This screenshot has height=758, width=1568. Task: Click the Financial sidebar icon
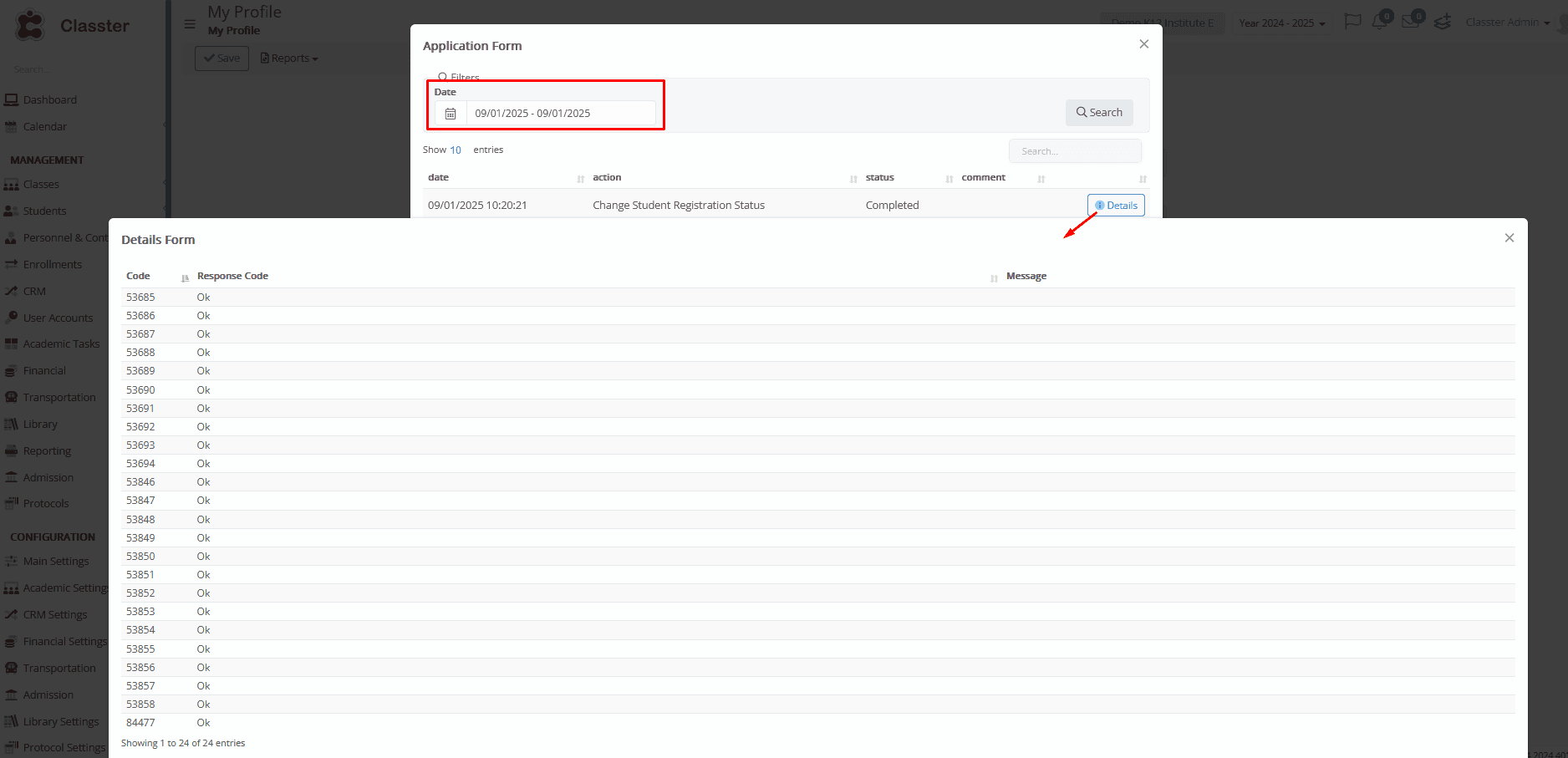click(x=11, y=370)
